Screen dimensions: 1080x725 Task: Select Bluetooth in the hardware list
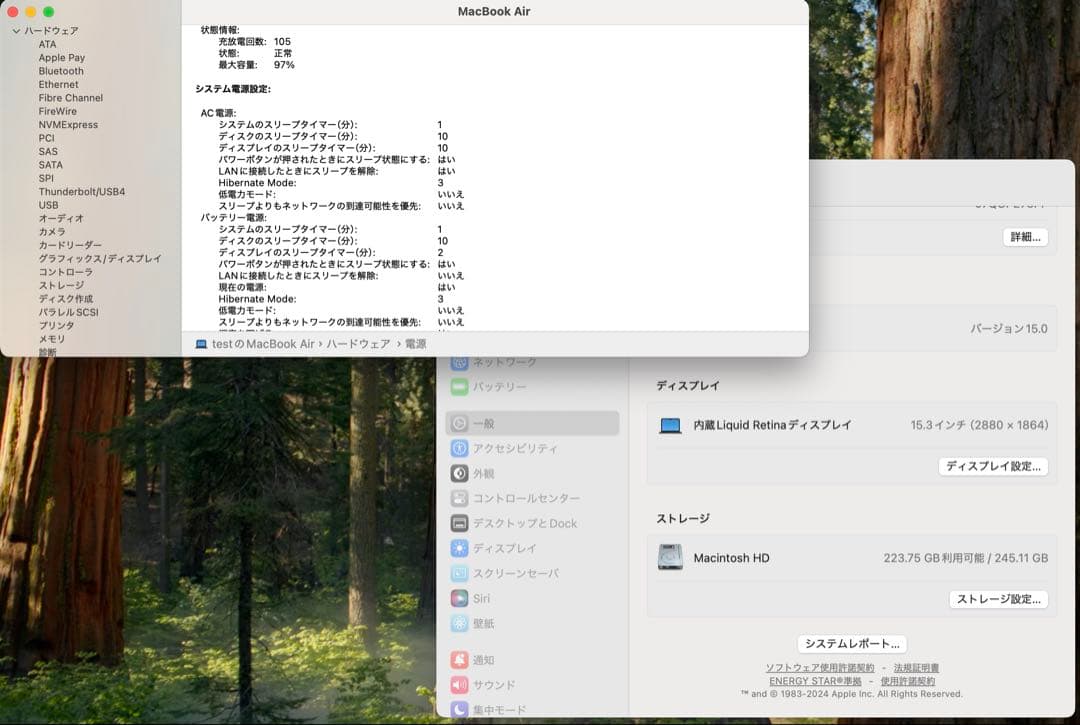[60, 71]
